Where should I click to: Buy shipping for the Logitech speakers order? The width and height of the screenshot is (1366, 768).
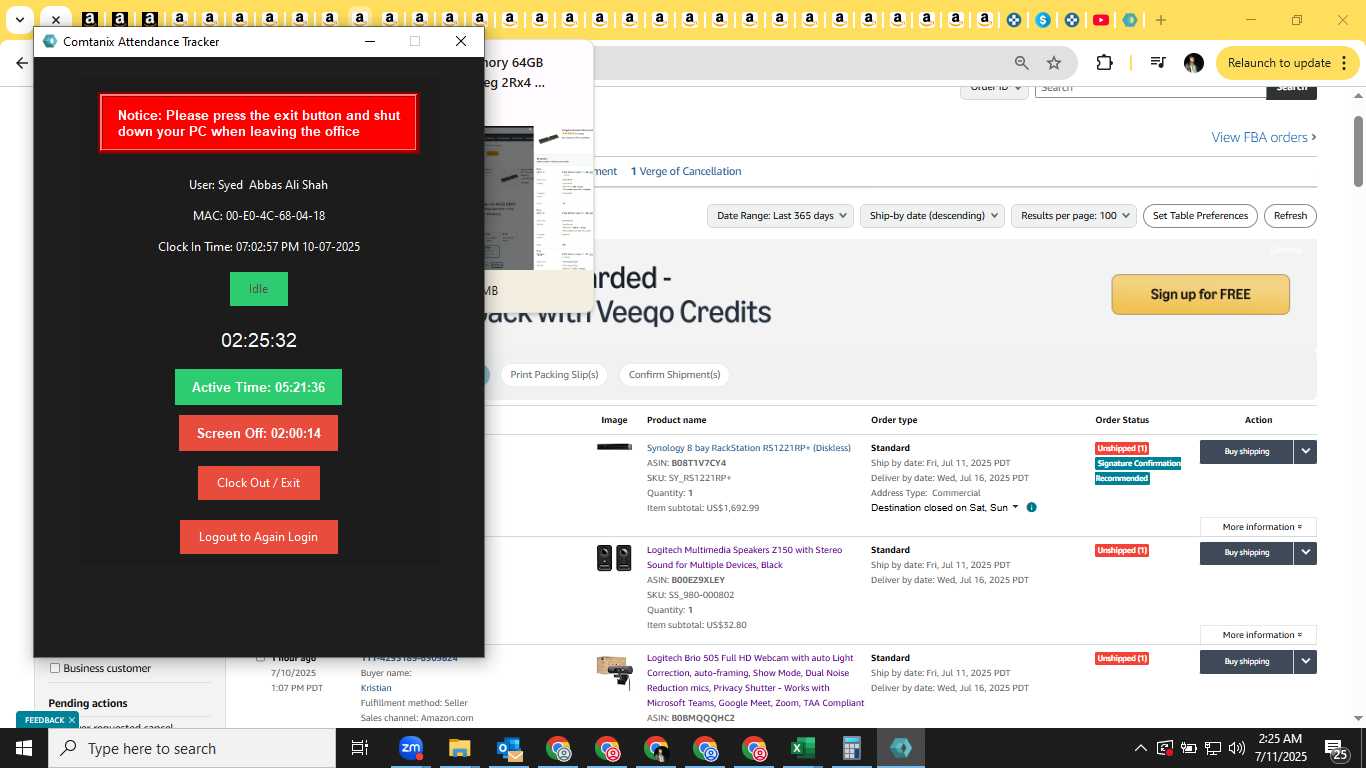click(1246, 553)
